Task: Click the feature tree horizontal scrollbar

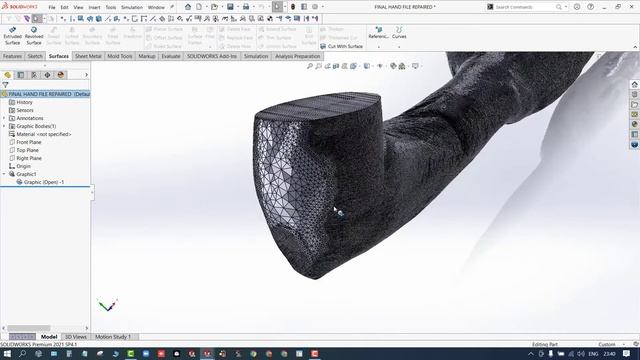Action: (29, 328)
